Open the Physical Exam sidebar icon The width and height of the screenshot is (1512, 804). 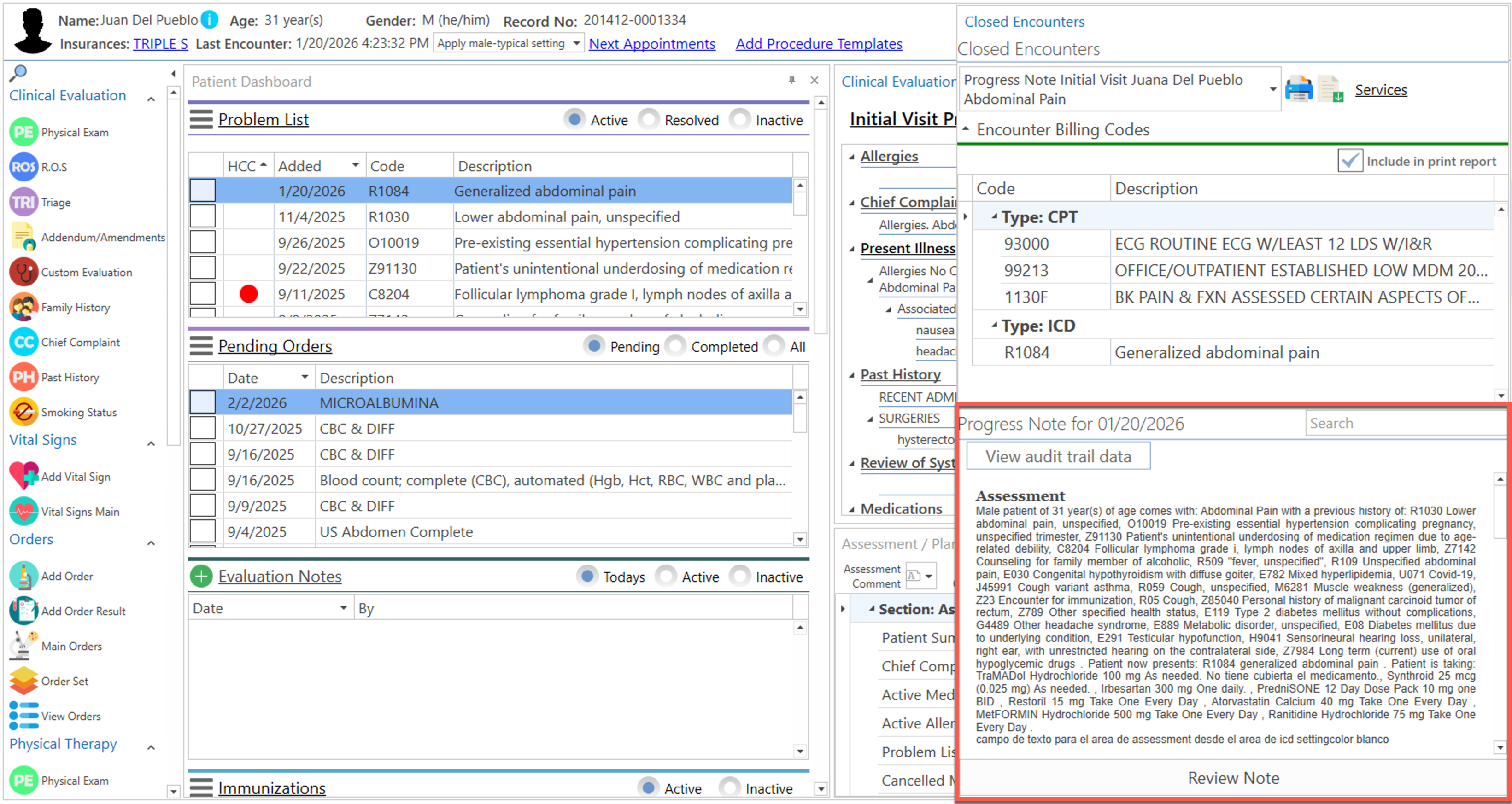pos(23,132)
